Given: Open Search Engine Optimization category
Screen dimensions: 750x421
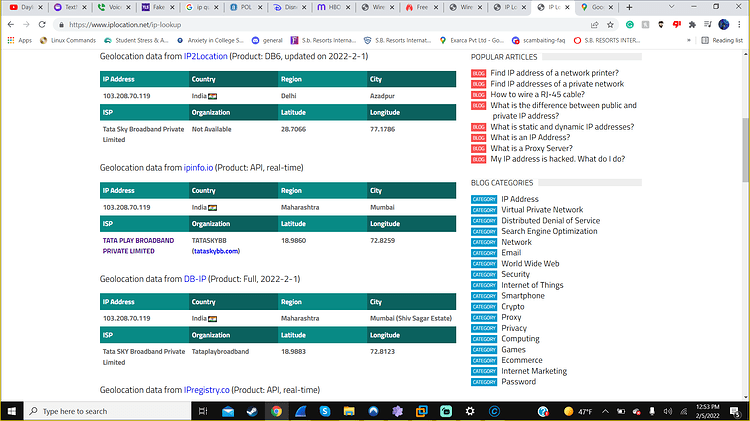Looking at the screenshot, I should [x=549, y=232].
